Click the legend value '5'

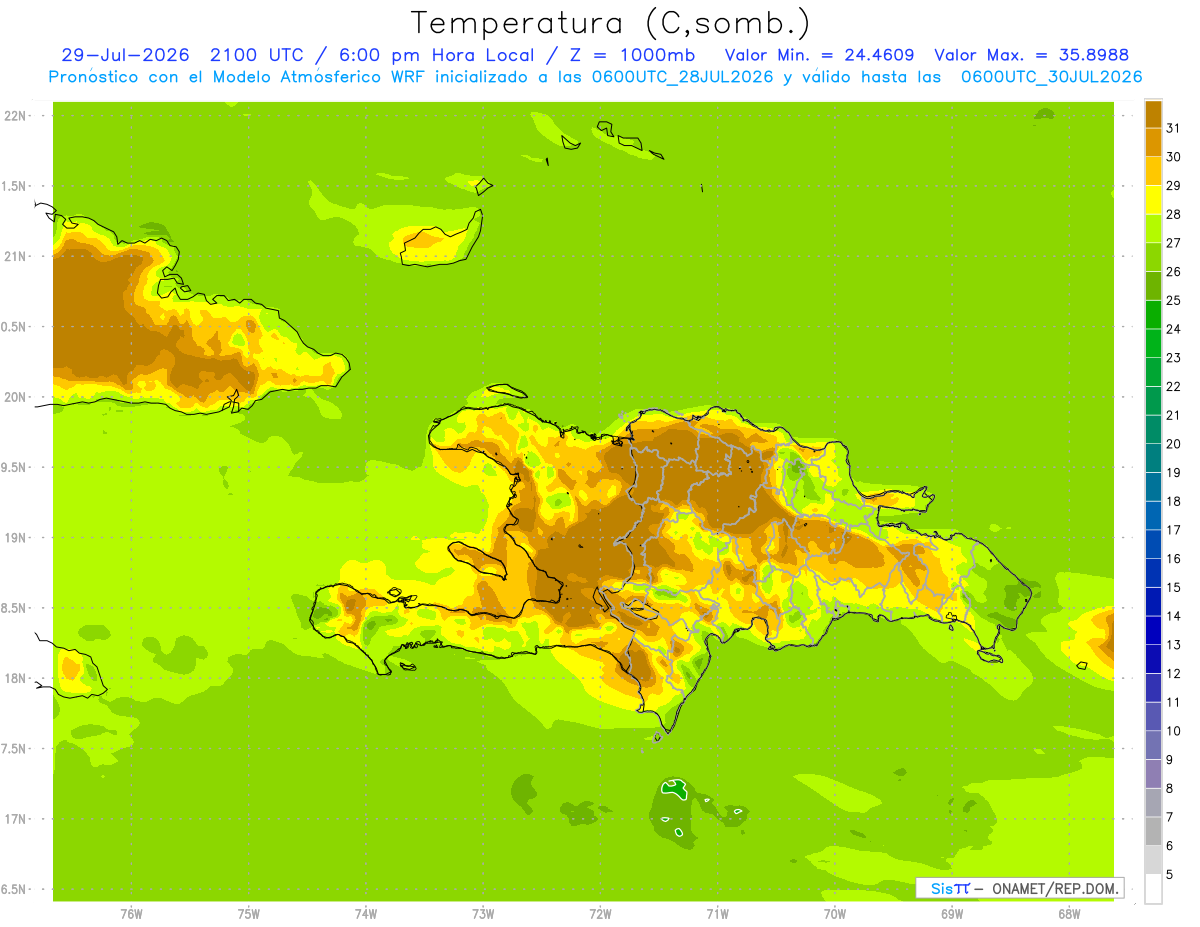tap(1169, 875)
